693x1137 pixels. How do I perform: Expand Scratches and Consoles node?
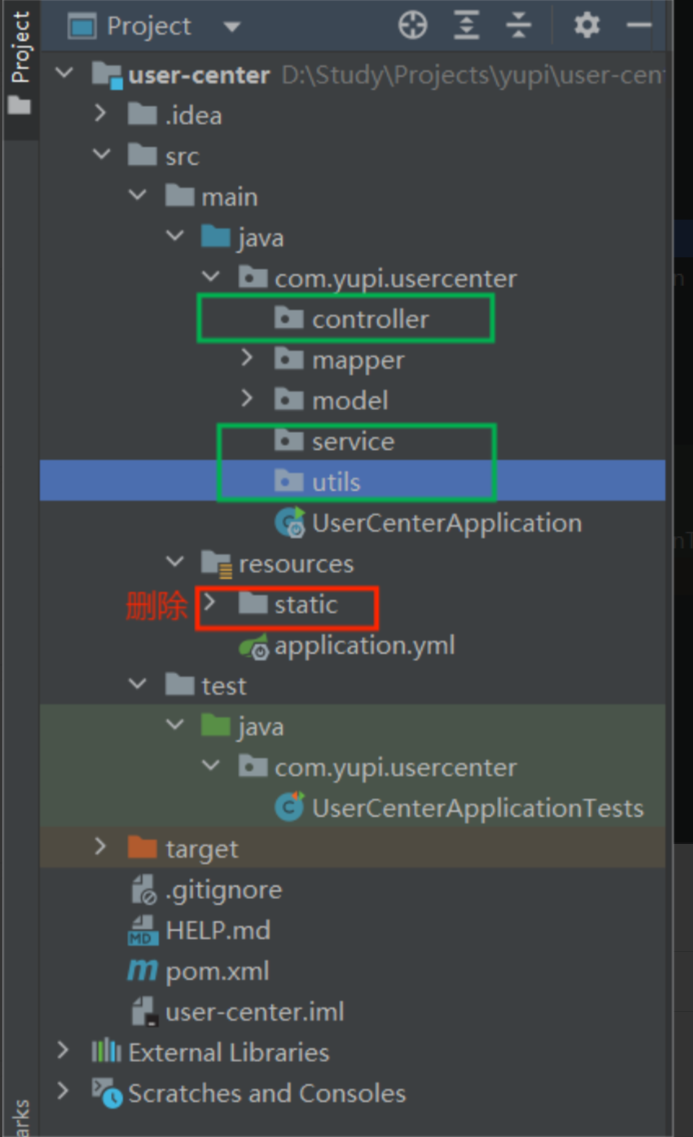click(64, 1092)
